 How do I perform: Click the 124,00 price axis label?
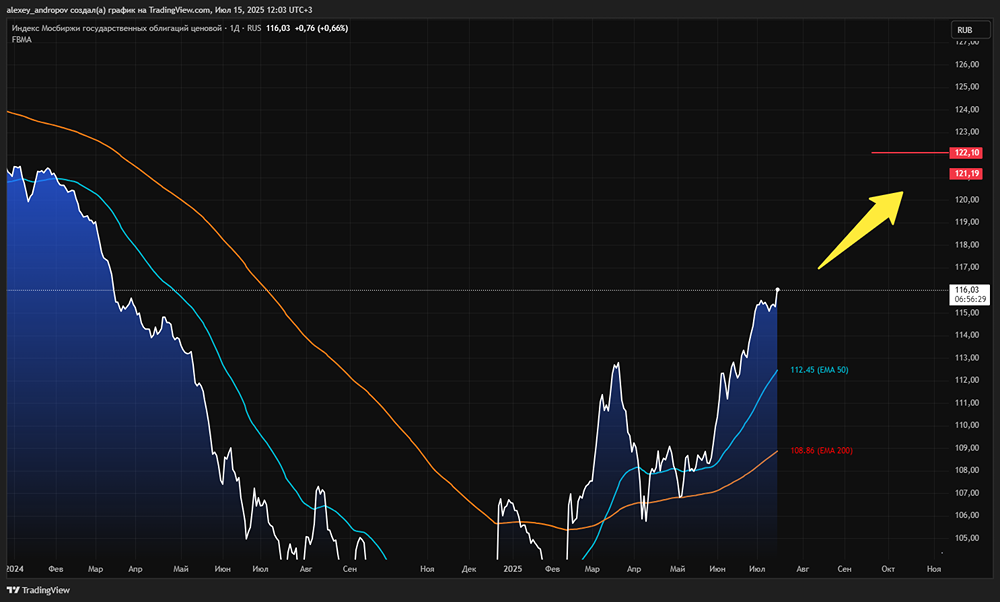pyautogui.click(x=967, y=110)
